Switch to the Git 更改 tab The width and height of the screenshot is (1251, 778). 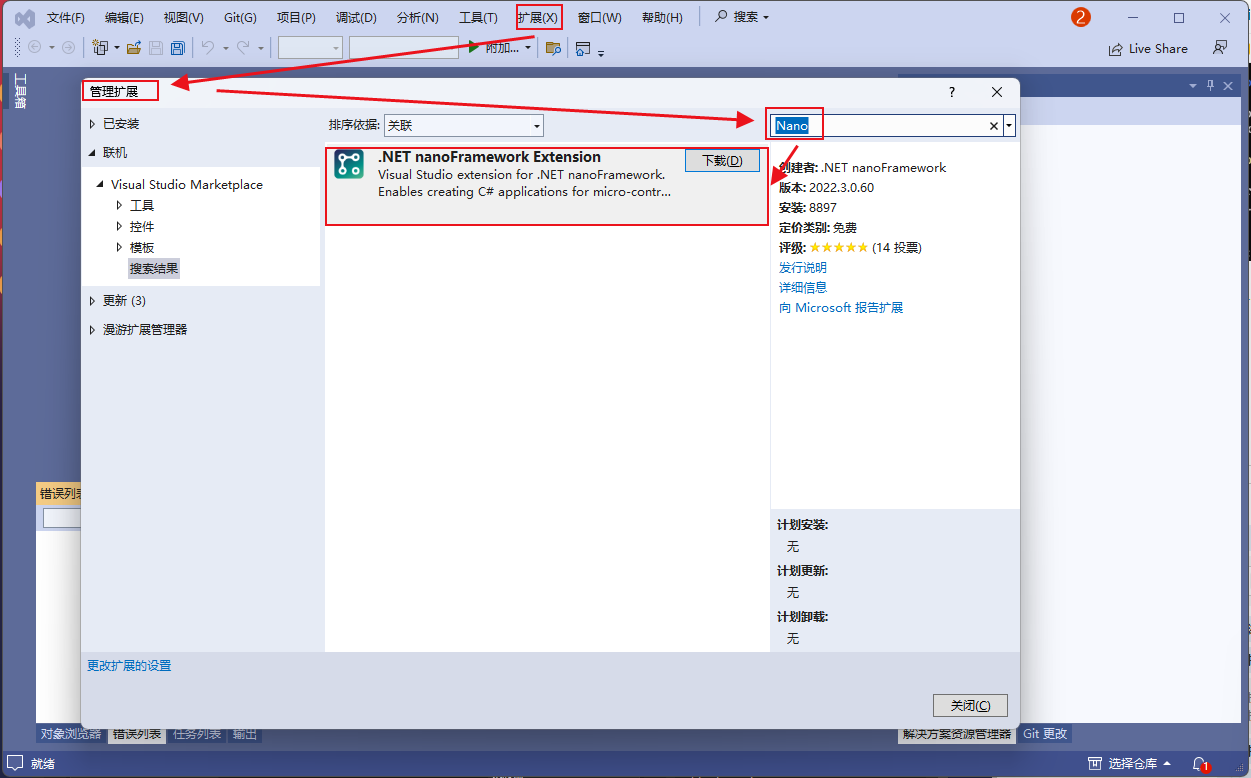click(1045, 734)
